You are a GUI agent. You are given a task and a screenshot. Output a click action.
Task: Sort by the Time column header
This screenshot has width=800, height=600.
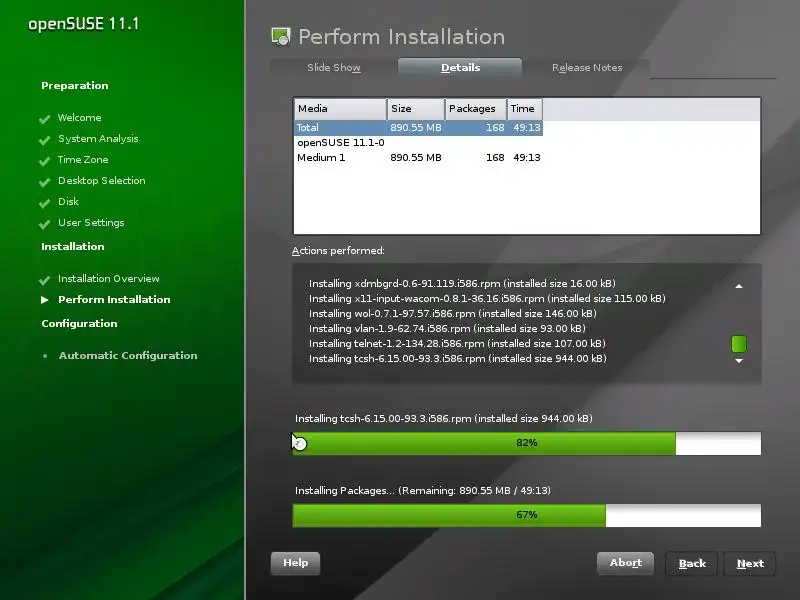pyautogui.click(x=524, y=109)
